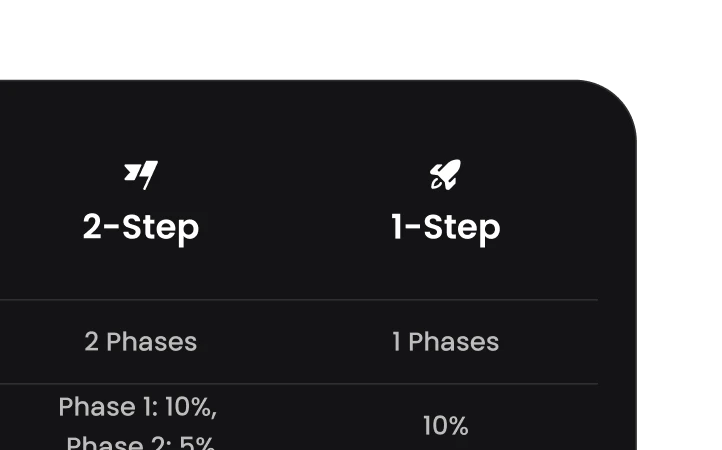Click divider line below the 1-Step heading

pyautogui.click(x=445, y=300)
